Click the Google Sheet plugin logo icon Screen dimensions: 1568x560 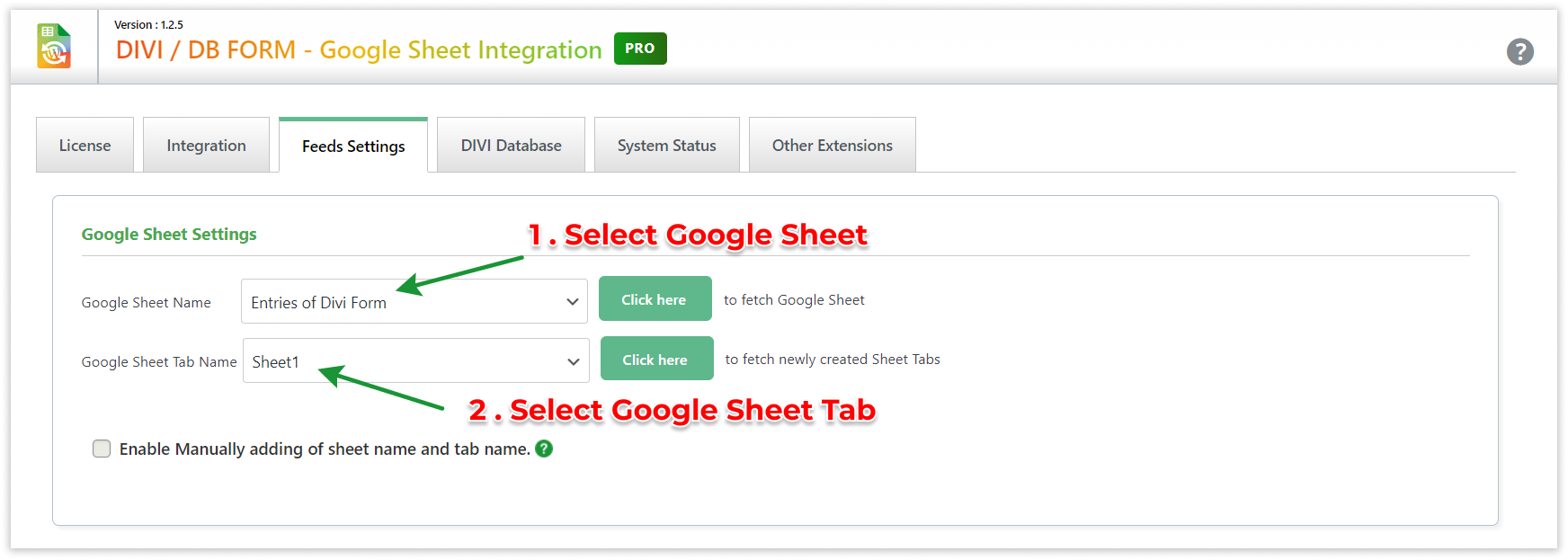click(x=54, y=47)
